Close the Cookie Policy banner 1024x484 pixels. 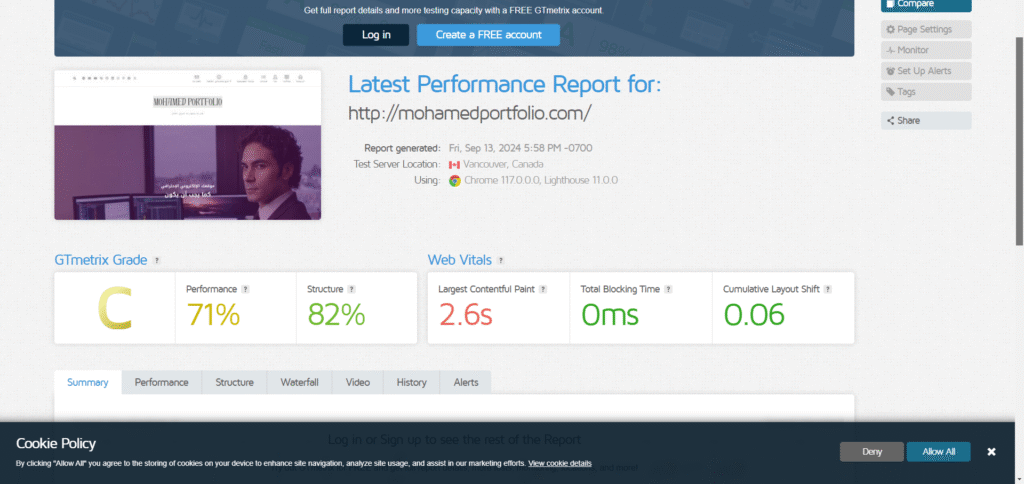(x=991, y=451)
